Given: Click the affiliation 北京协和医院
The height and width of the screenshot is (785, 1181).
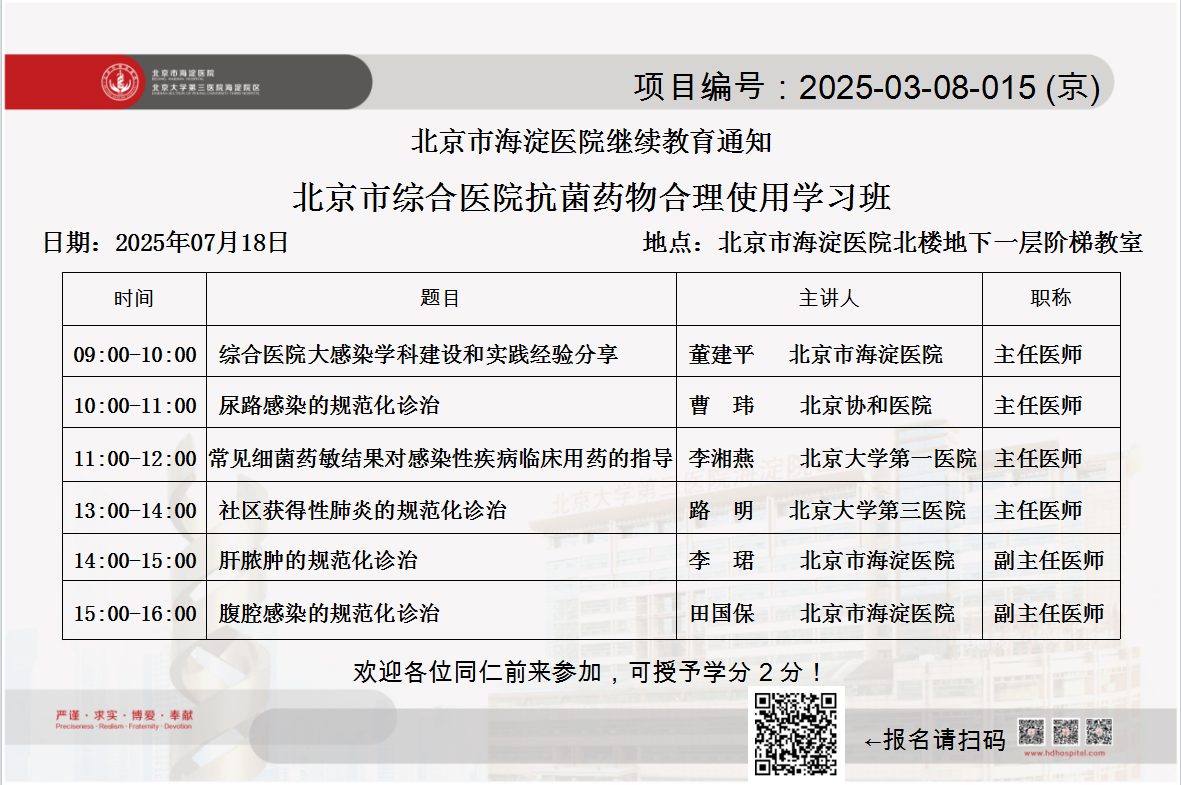Looking at the screenshot, I should tap(866, 406).
